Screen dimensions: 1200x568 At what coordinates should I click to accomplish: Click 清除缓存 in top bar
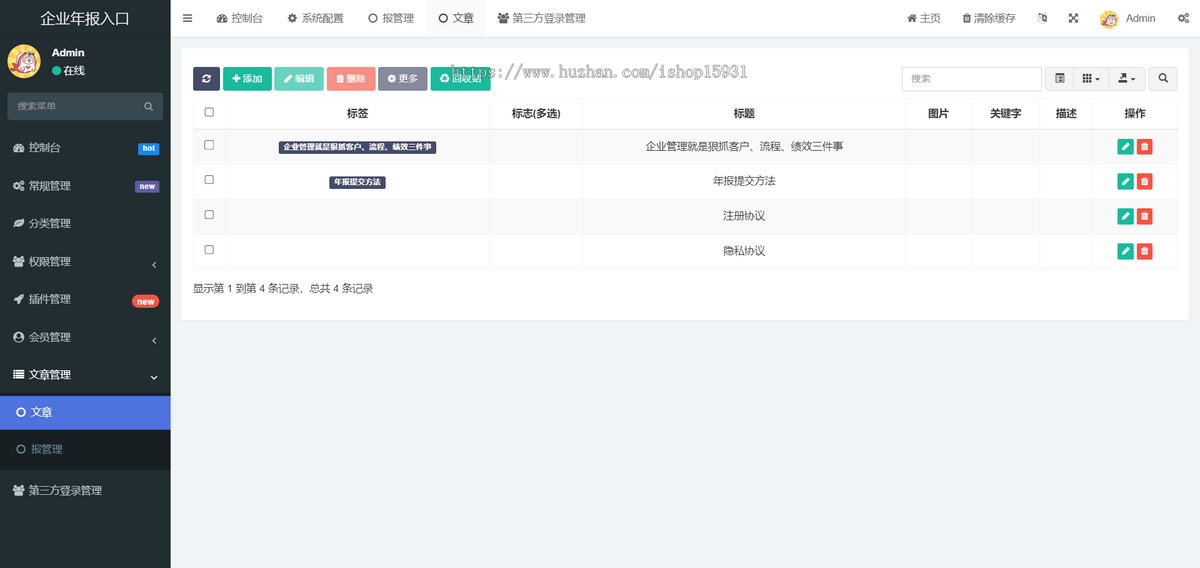988,18
